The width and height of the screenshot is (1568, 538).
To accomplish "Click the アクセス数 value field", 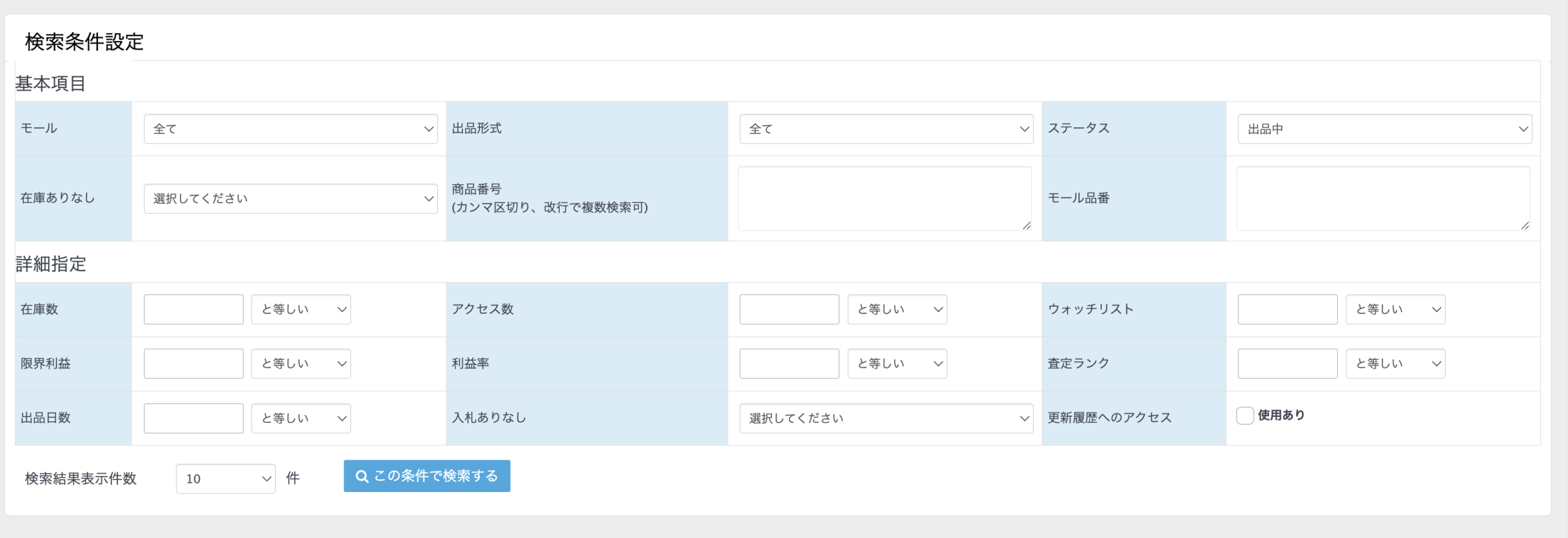I will [x=789, y=310].
